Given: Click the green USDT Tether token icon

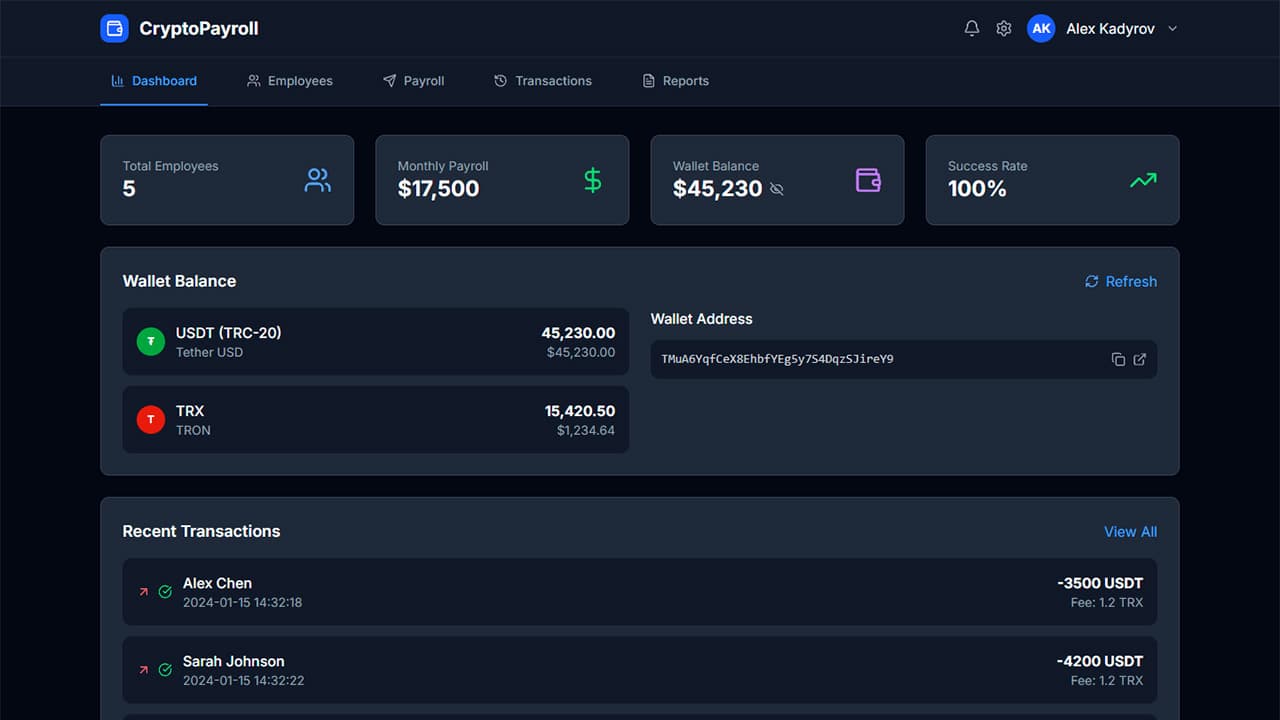Looking at the screenshot, I should click(151, 341).
